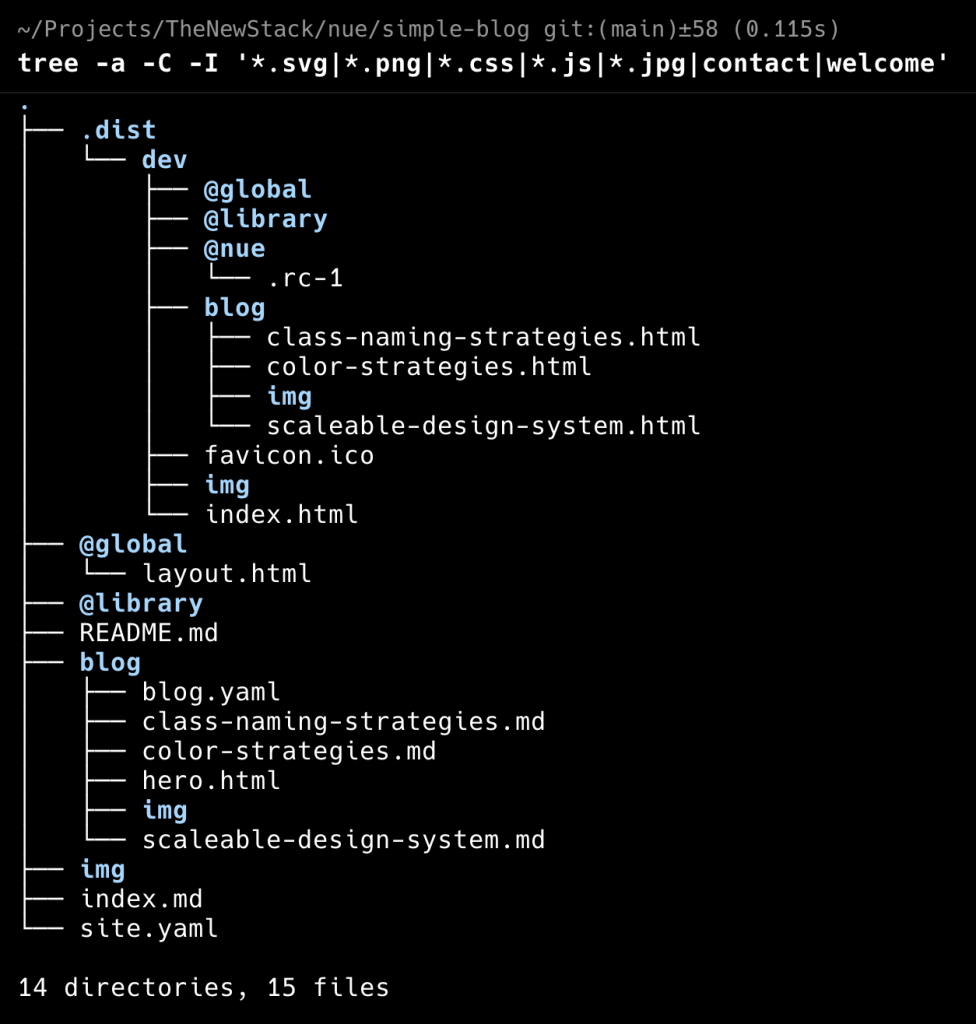Click the tree command line text
This screenshot has height=1024, width=976.
pyautogui.click(x=483, y=63)
